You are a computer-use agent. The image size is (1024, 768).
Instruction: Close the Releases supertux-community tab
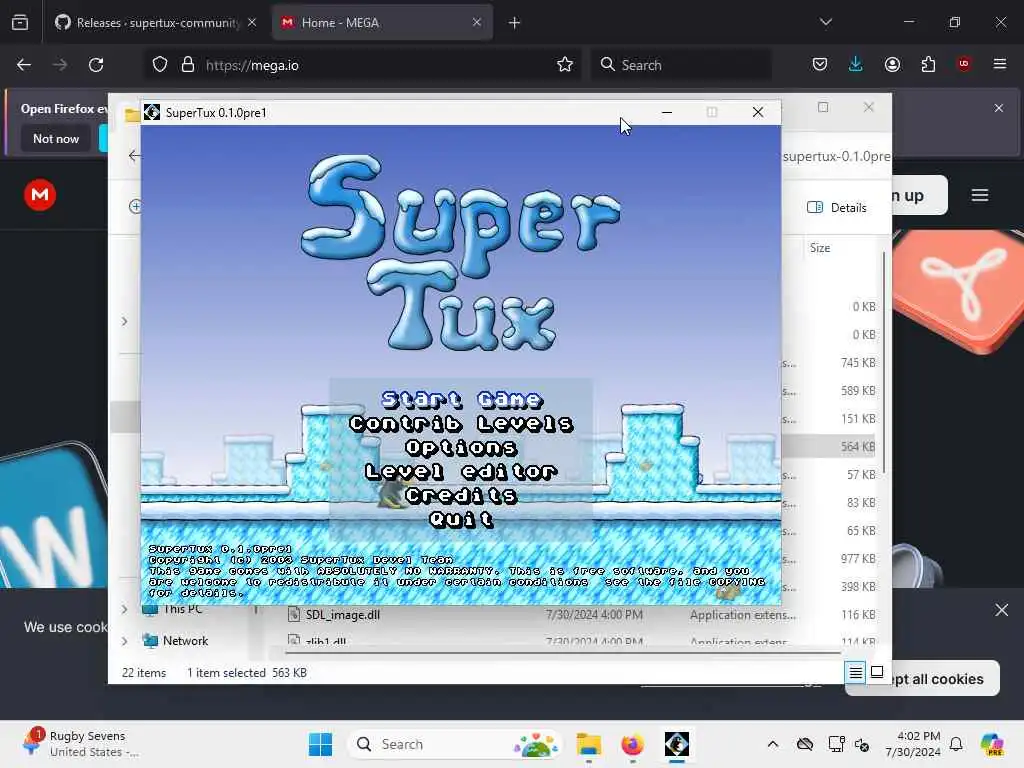coord(252,22)
